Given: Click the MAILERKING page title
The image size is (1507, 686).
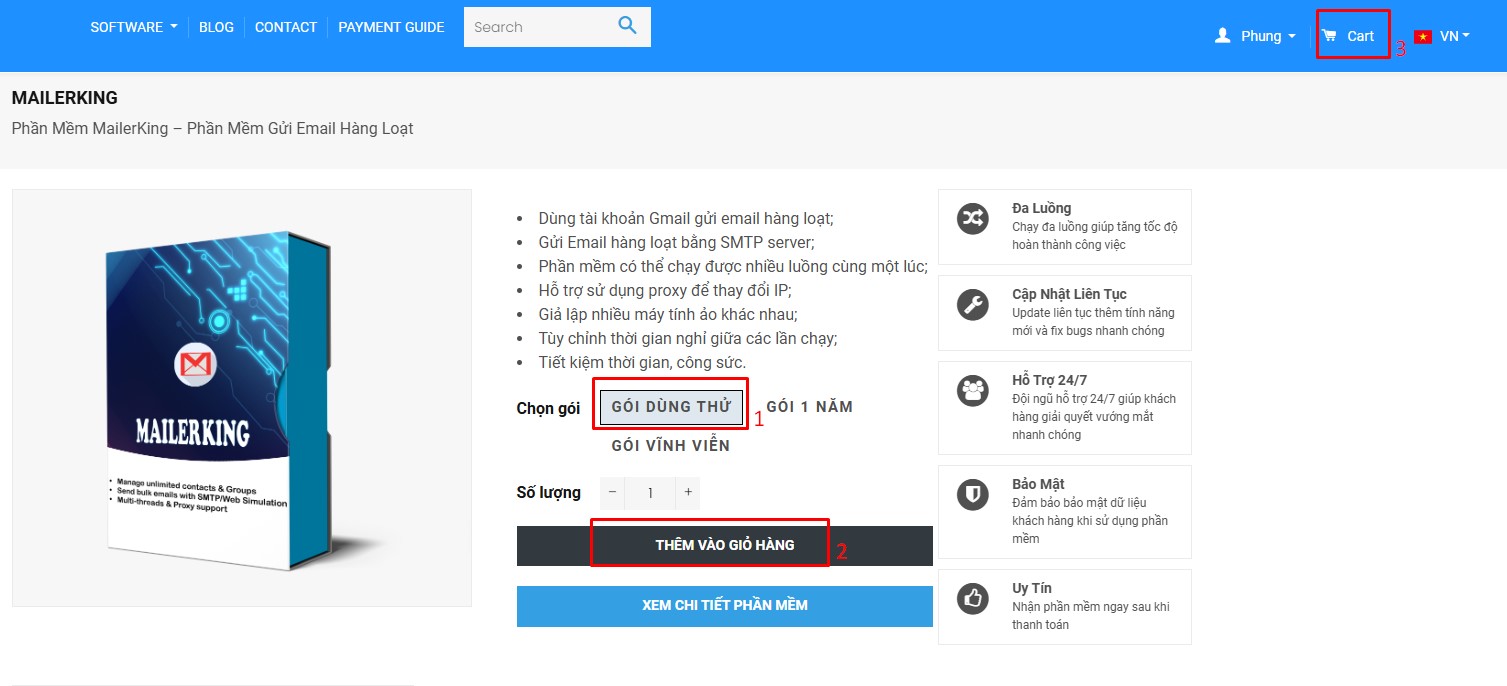Looking at the screenshot, I should [65, 98].
